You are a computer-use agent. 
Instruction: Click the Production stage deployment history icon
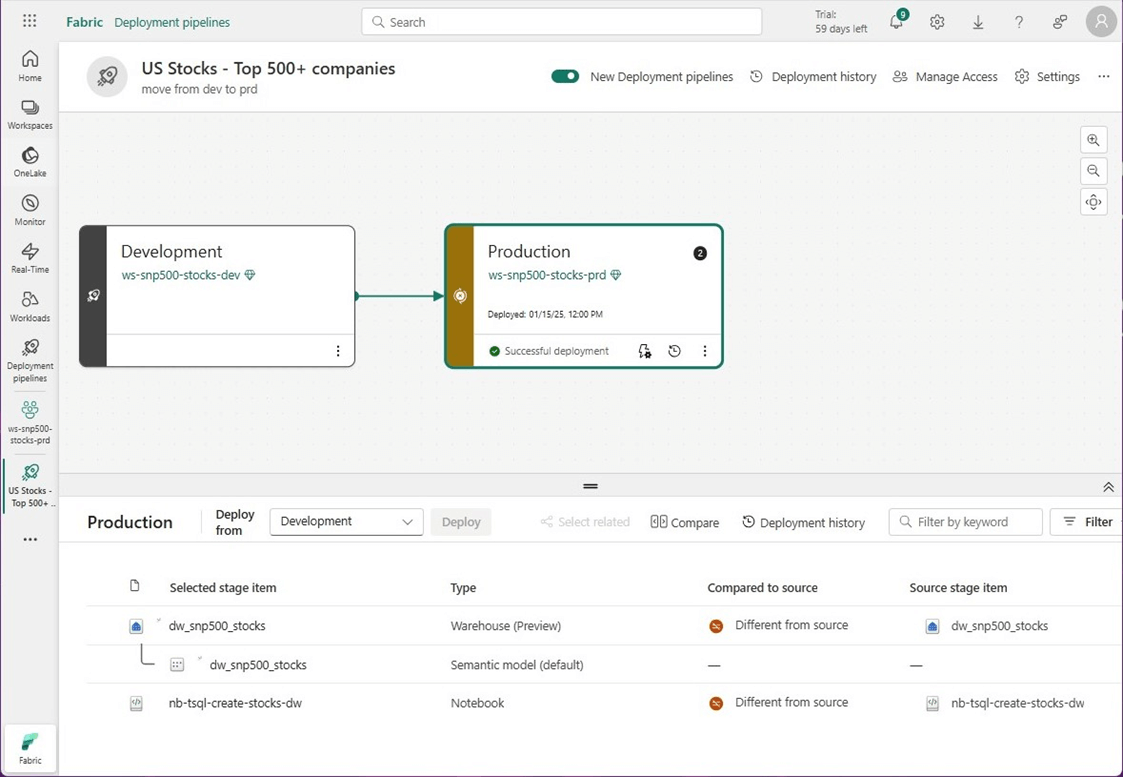click(675, 351)
